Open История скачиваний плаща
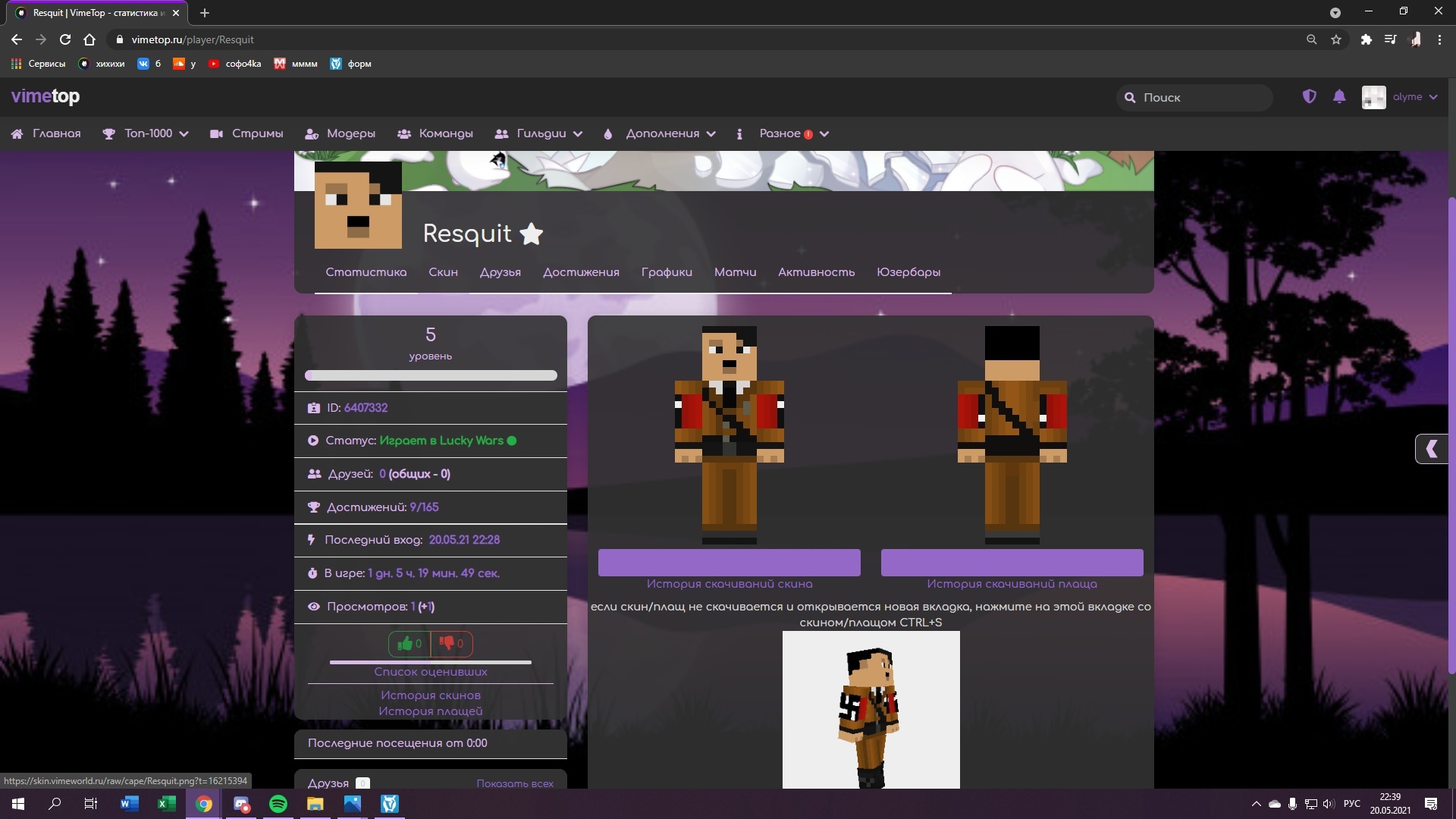The height and width of the screenshot is (819, 1456). pos(1012,584)
